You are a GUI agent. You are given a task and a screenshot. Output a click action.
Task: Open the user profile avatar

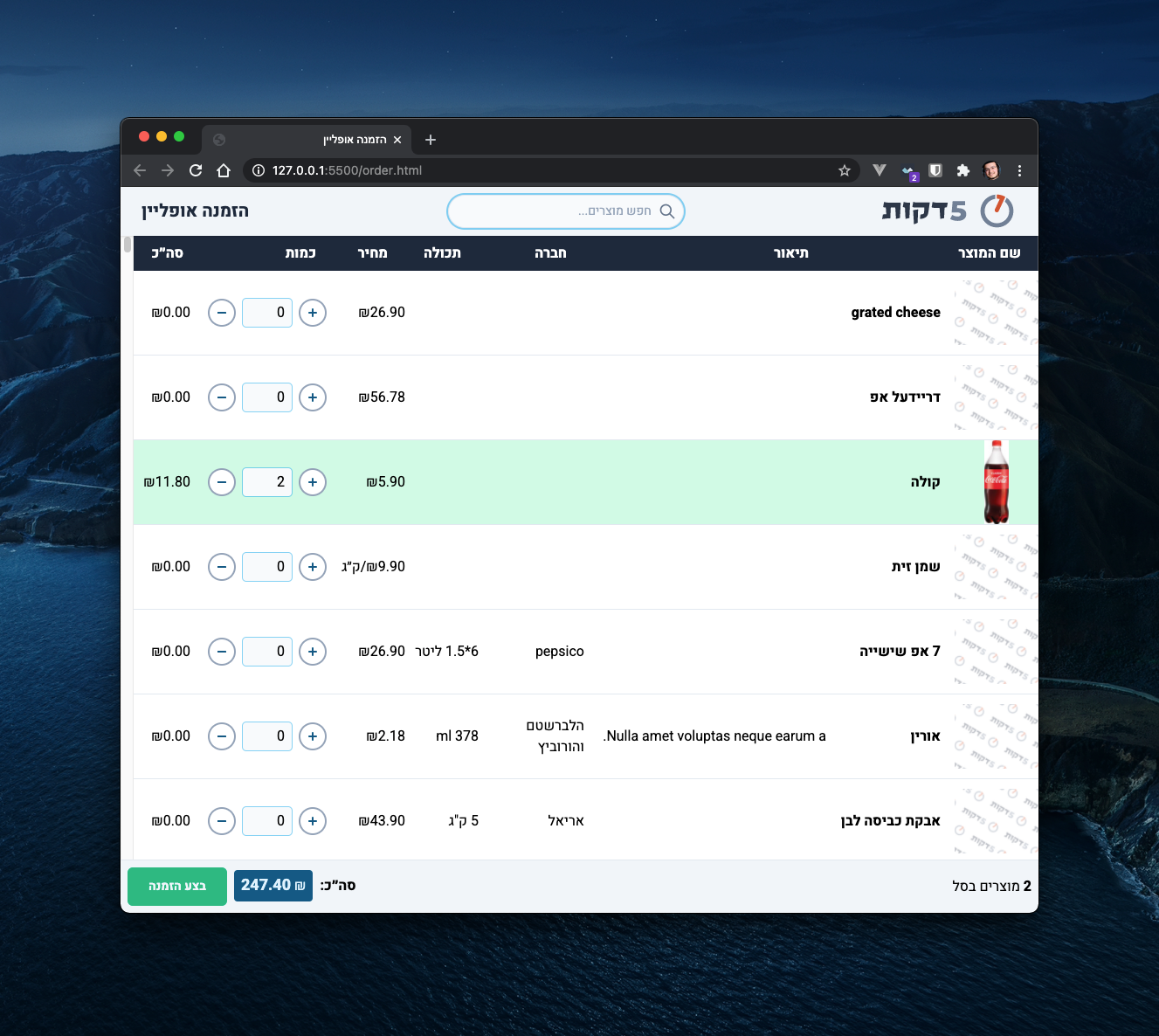990,170
